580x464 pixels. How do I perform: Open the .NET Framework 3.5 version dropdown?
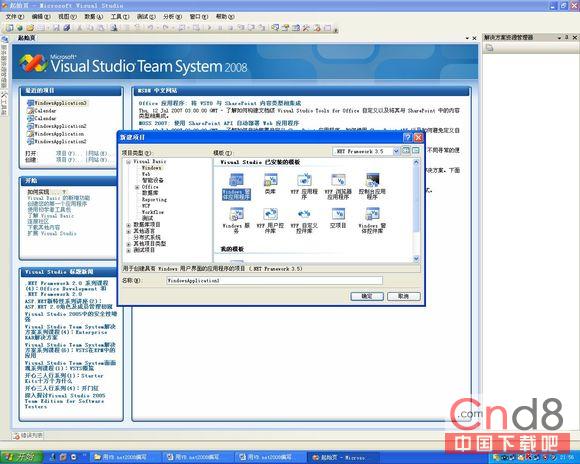396,151
